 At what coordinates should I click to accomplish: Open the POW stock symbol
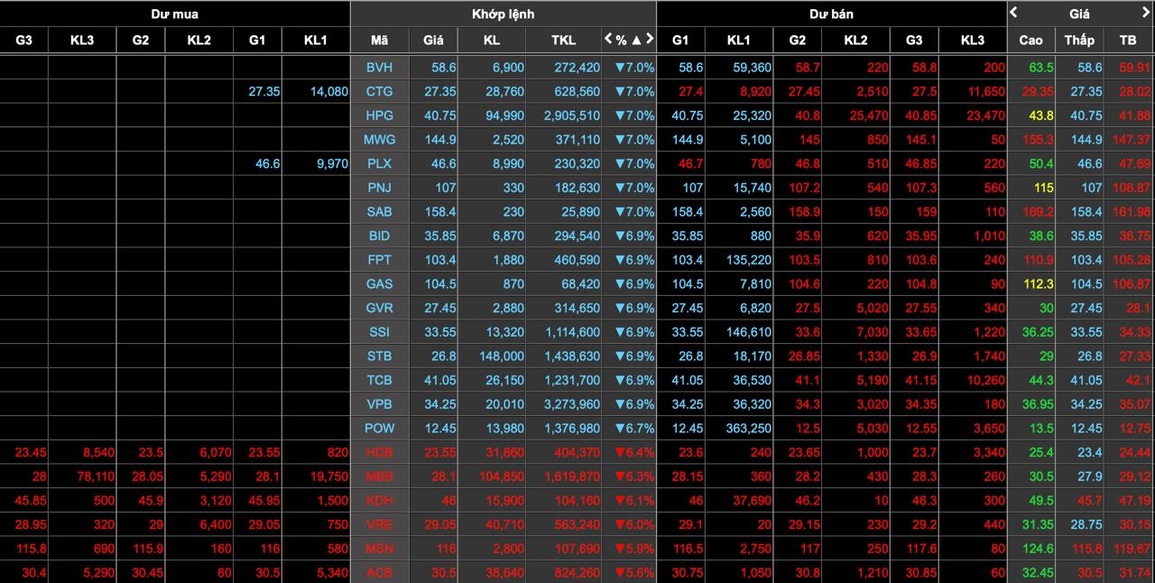tap(379, 428)
